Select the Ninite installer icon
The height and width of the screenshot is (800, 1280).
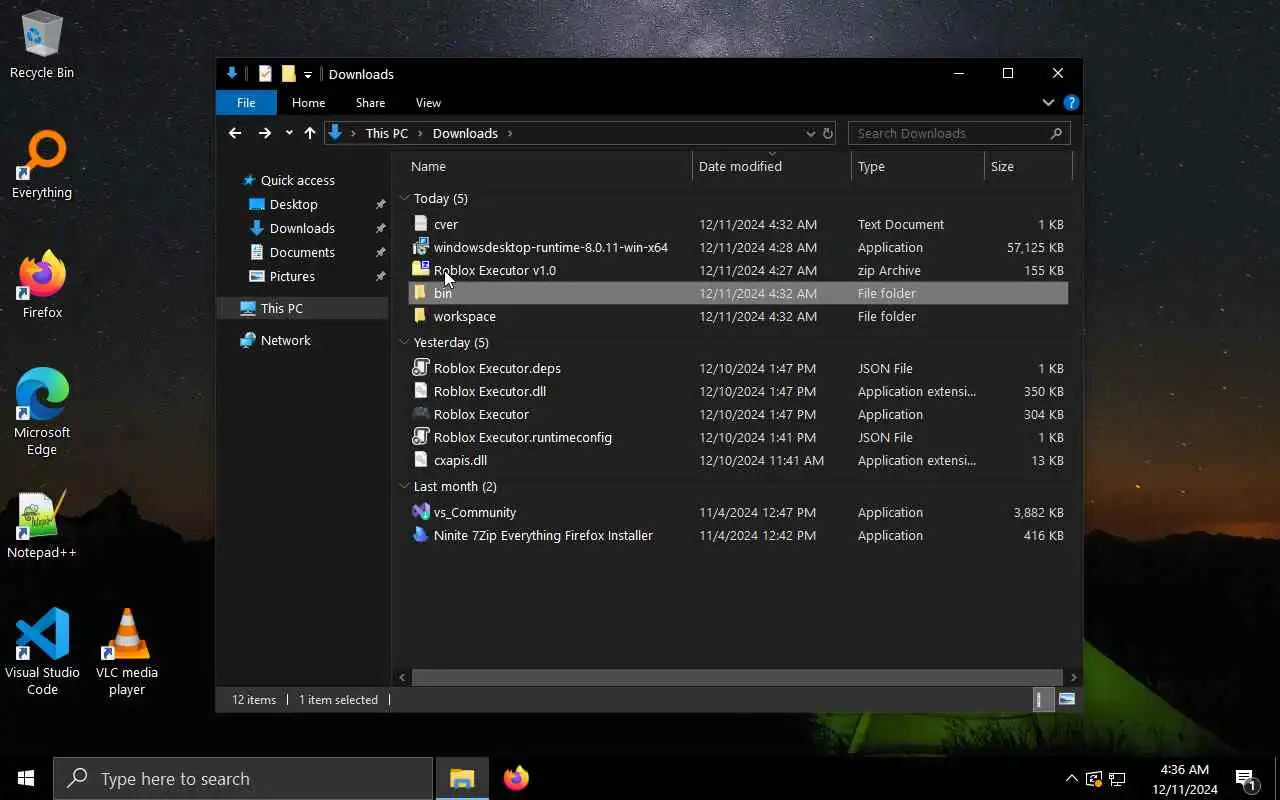421,535
